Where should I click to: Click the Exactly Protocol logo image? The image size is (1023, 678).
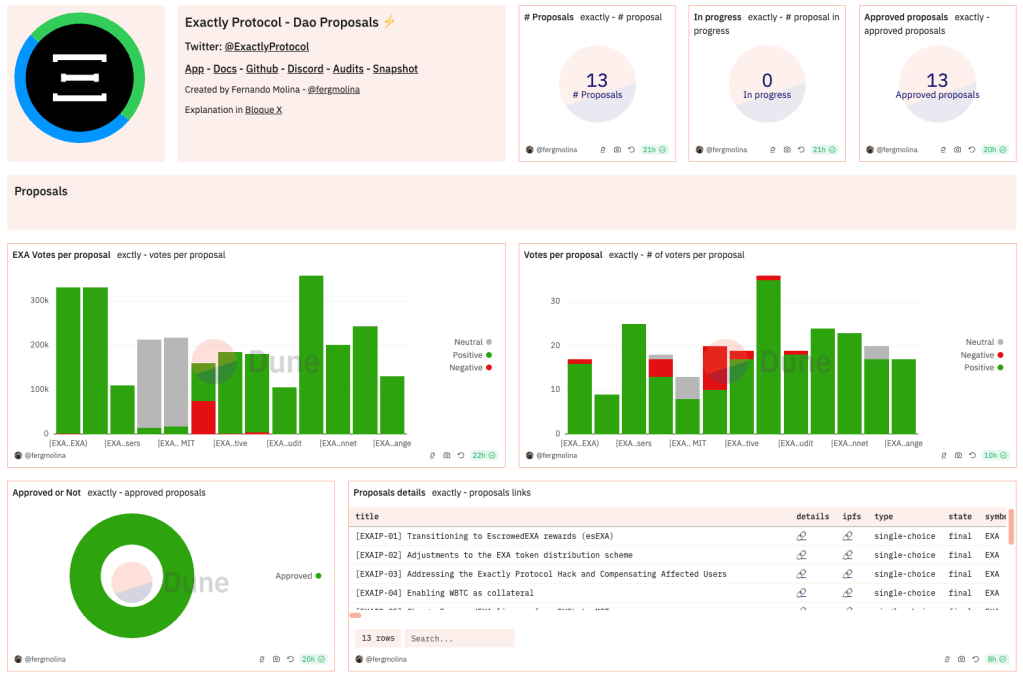[86, 83]
